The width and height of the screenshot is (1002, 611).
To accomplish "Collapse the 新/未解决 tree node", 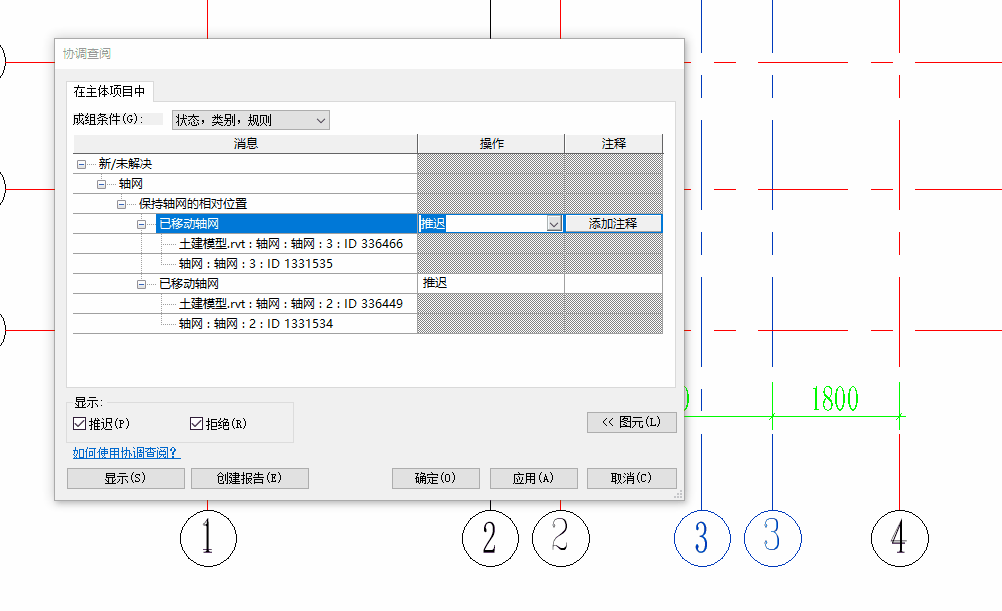I will click(x=81, y=164).
